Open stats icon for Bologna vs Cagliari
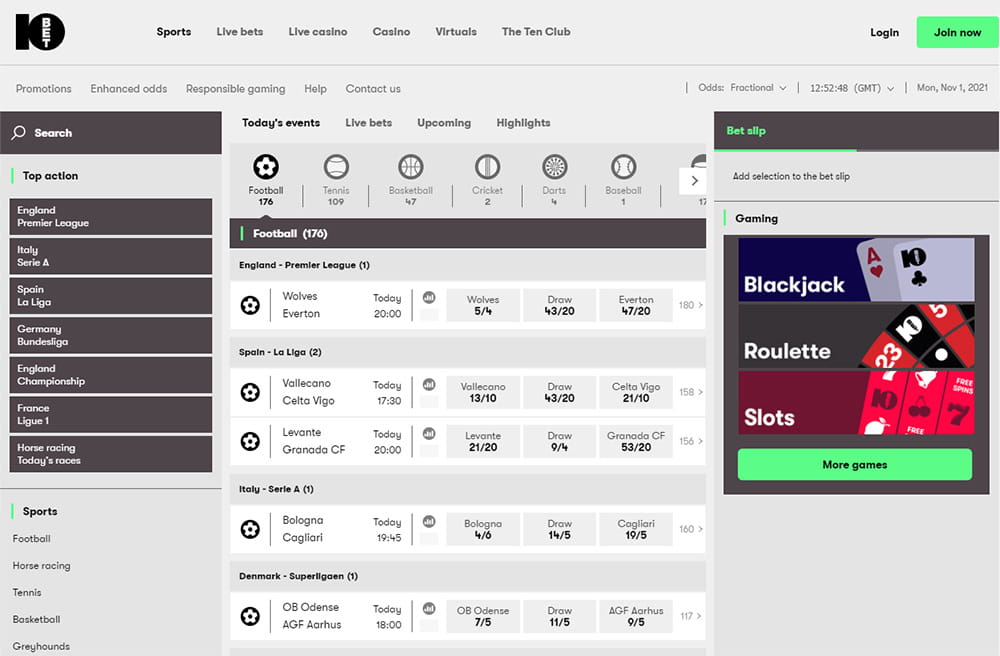 (429, 521)
